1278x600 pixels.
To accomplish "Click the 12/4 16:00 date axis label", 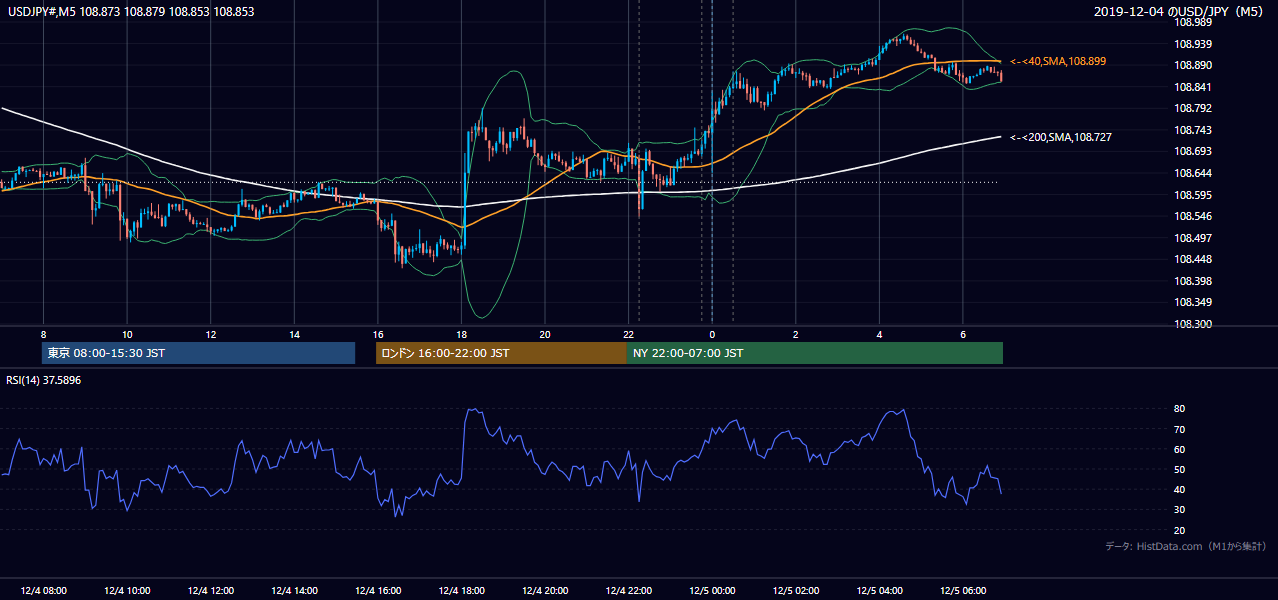I will click(x=377, y=591).
